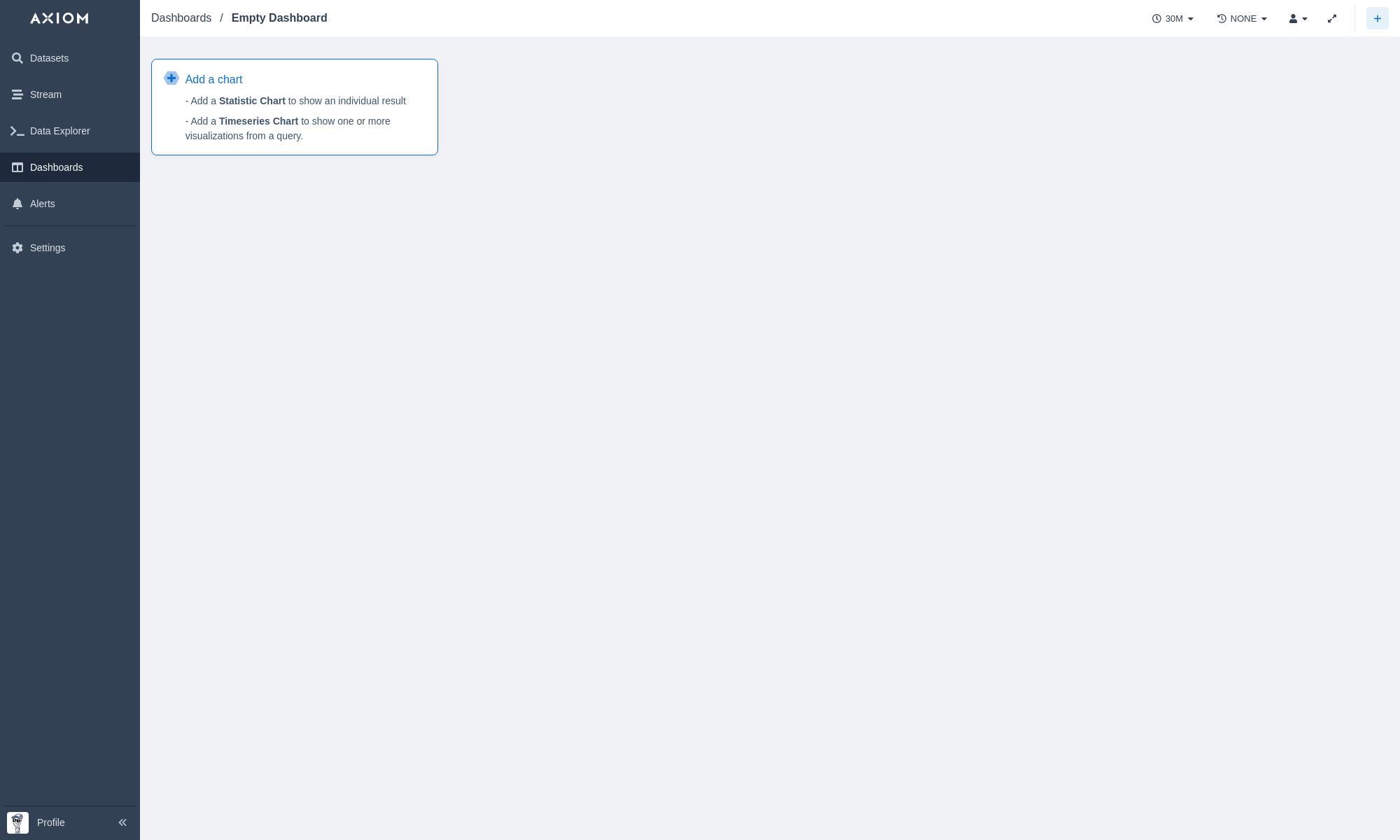
Task: Click the Data Explorer terminal icon
Action: [x=17, y=131]
